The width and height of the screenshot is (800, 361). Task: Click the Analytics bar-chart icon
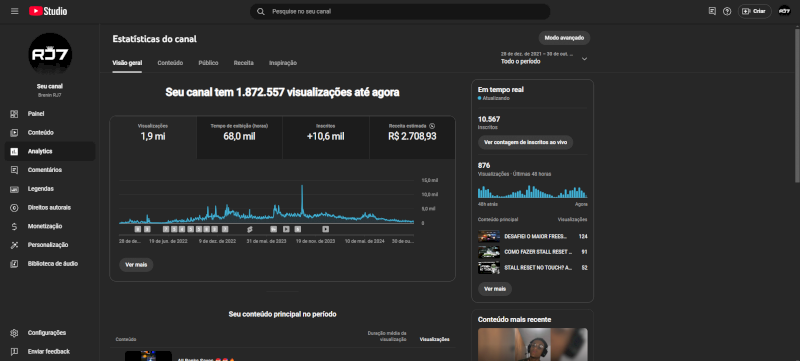[14, 151]
